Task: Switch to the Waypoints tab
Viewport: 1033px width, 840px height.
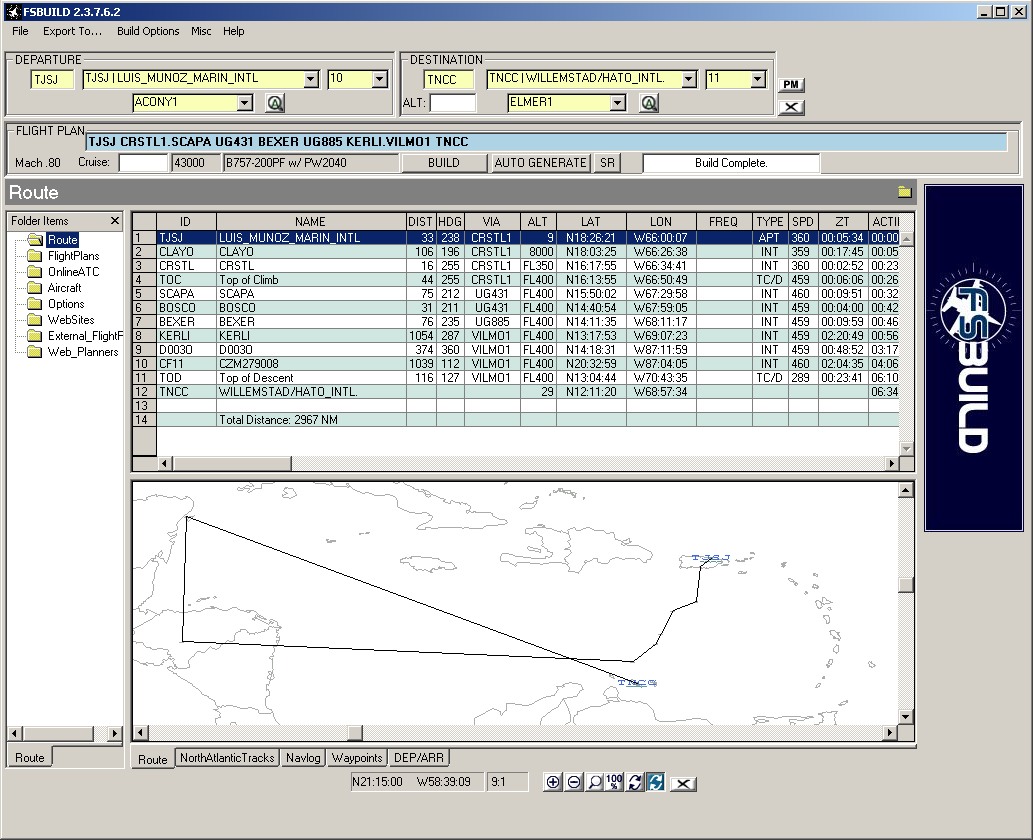Action: (357, 758)
